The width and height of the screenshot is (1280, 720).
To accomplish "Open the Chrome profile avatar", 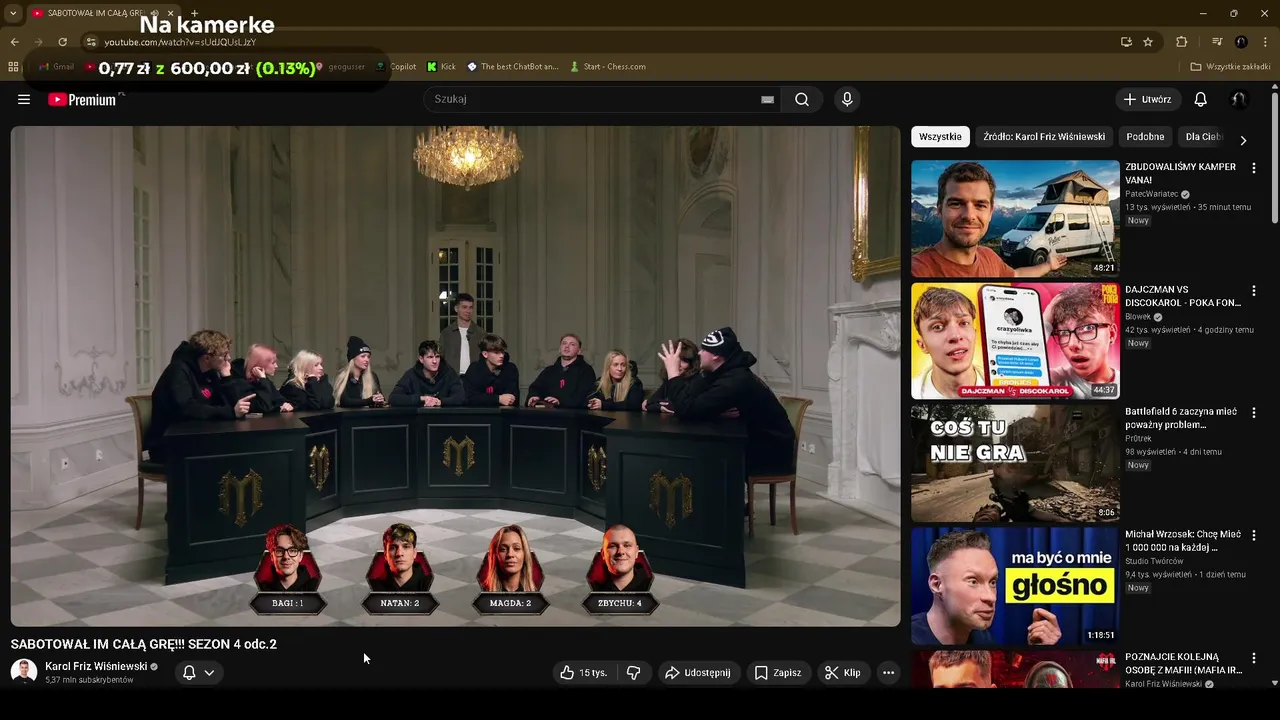I will (x=1241, y=42).
